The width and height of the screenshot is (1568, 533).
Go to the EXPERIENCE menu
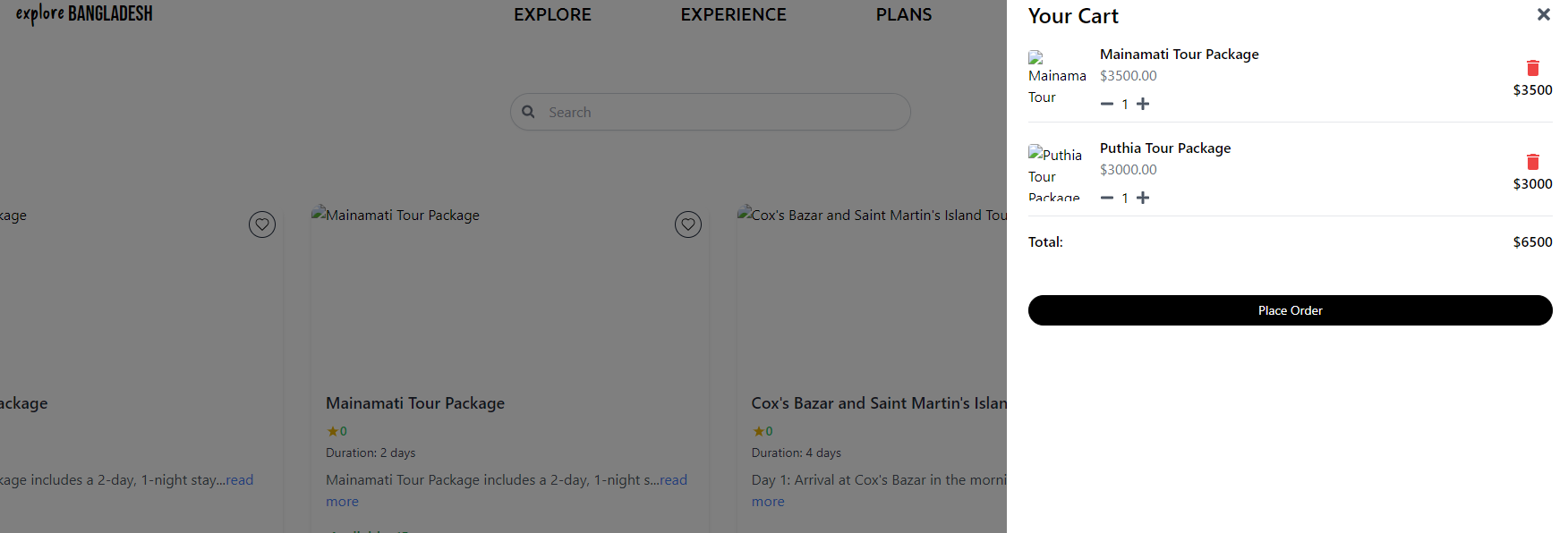coord(733,14)
